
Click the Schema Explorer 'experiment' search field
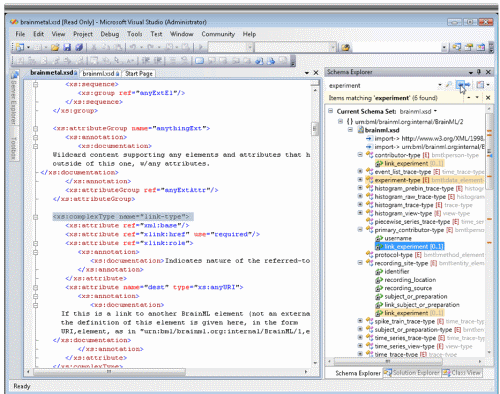[x=382, y=85]
